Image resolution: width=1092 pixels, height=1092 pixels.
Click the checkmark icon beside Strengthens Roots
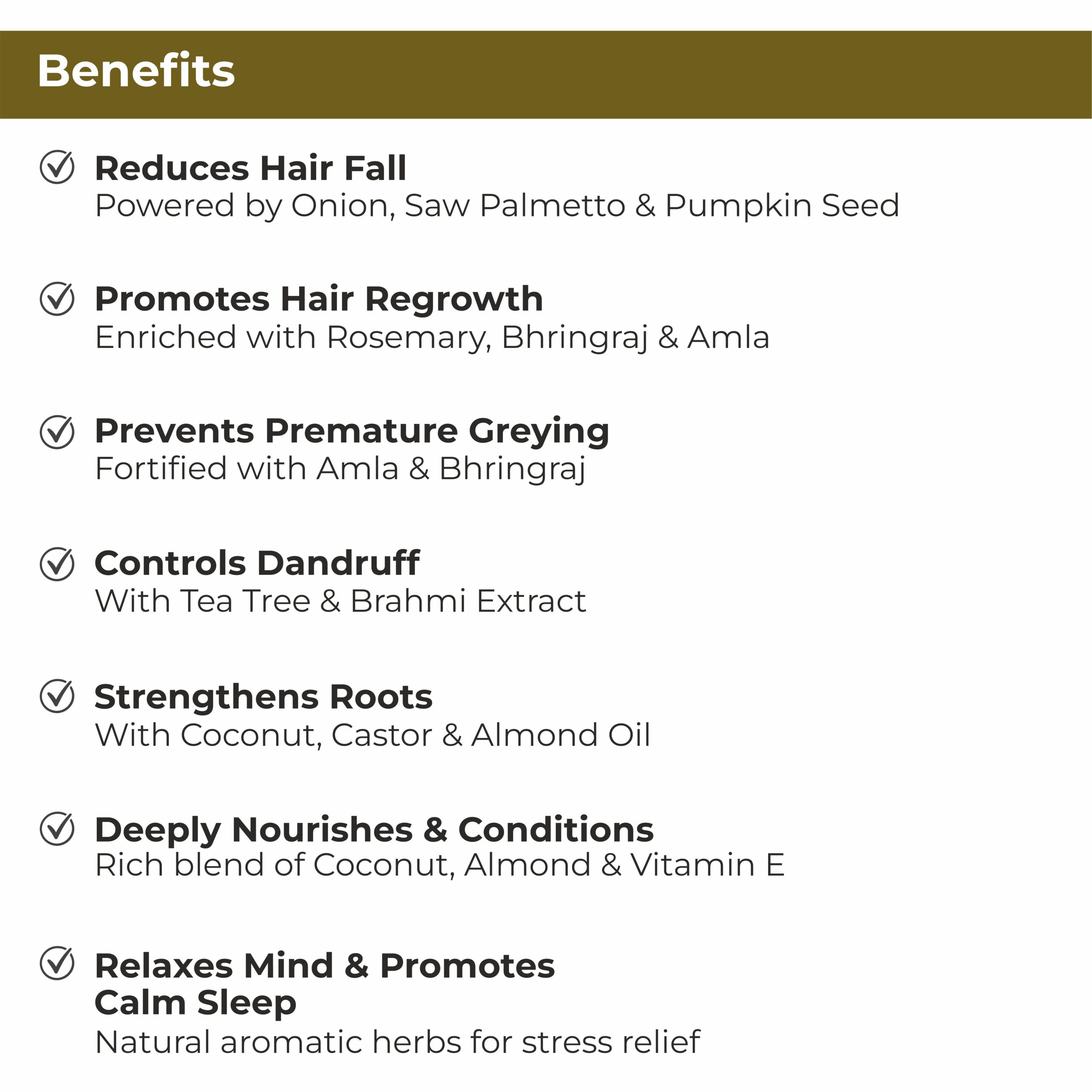click(x=57, y=696)
